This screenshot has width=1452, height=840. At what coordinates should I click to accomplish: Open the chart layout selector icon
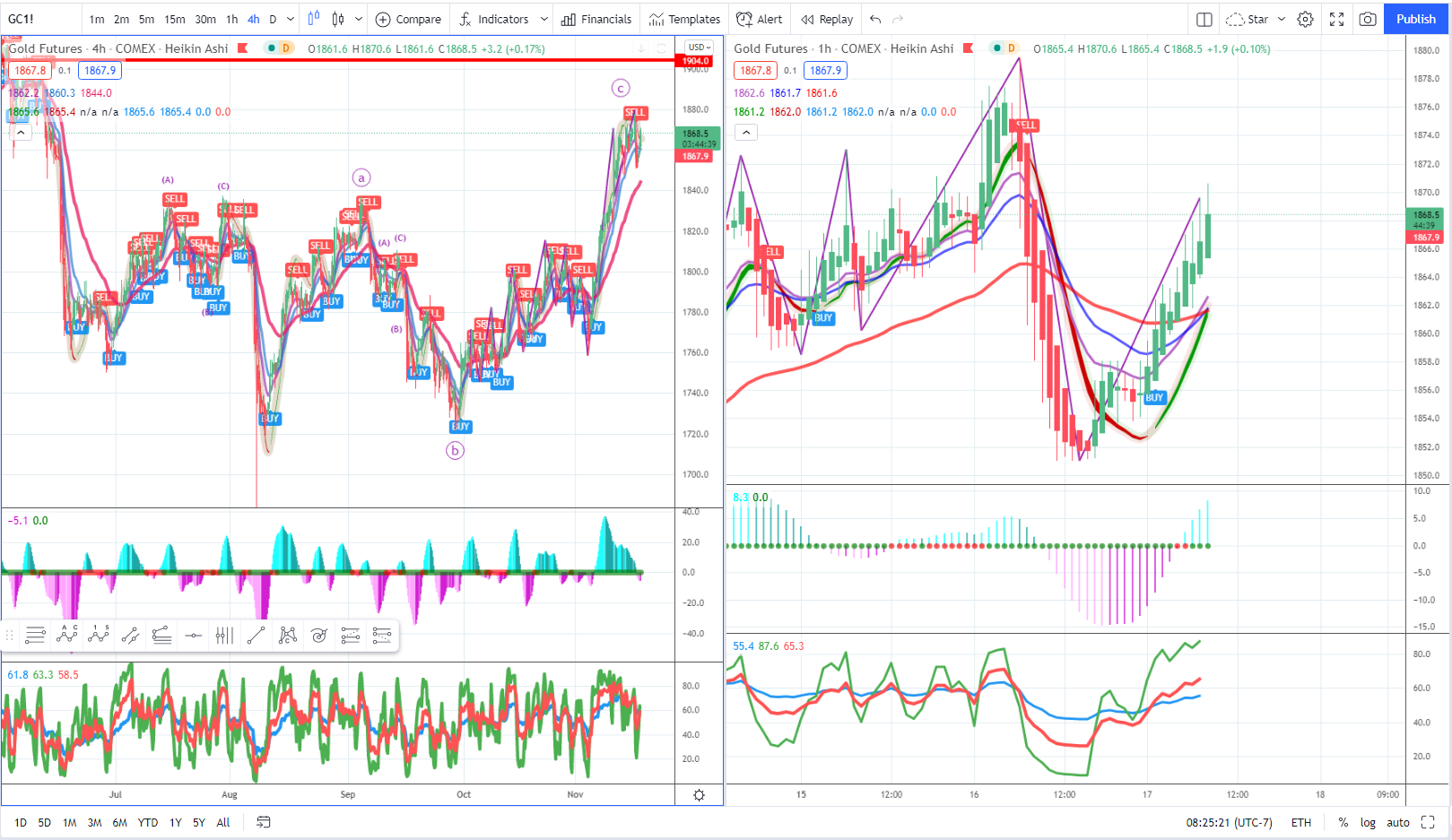[1204, 19]
